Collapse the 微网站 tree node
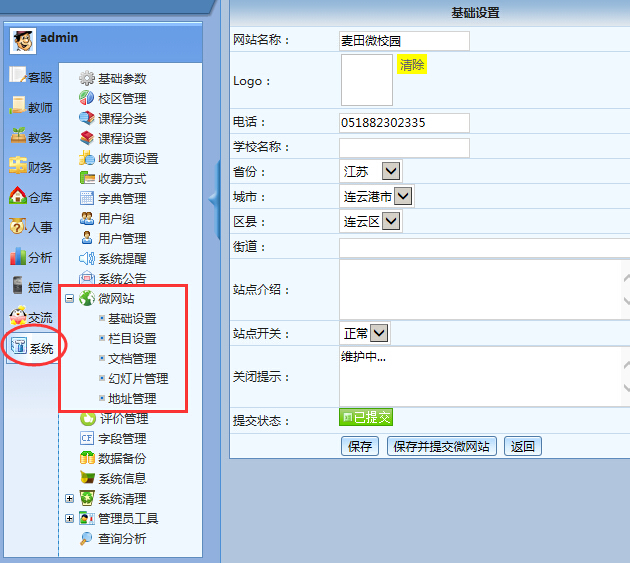This screenshot has width=630, height=563. tap(69, 298)
